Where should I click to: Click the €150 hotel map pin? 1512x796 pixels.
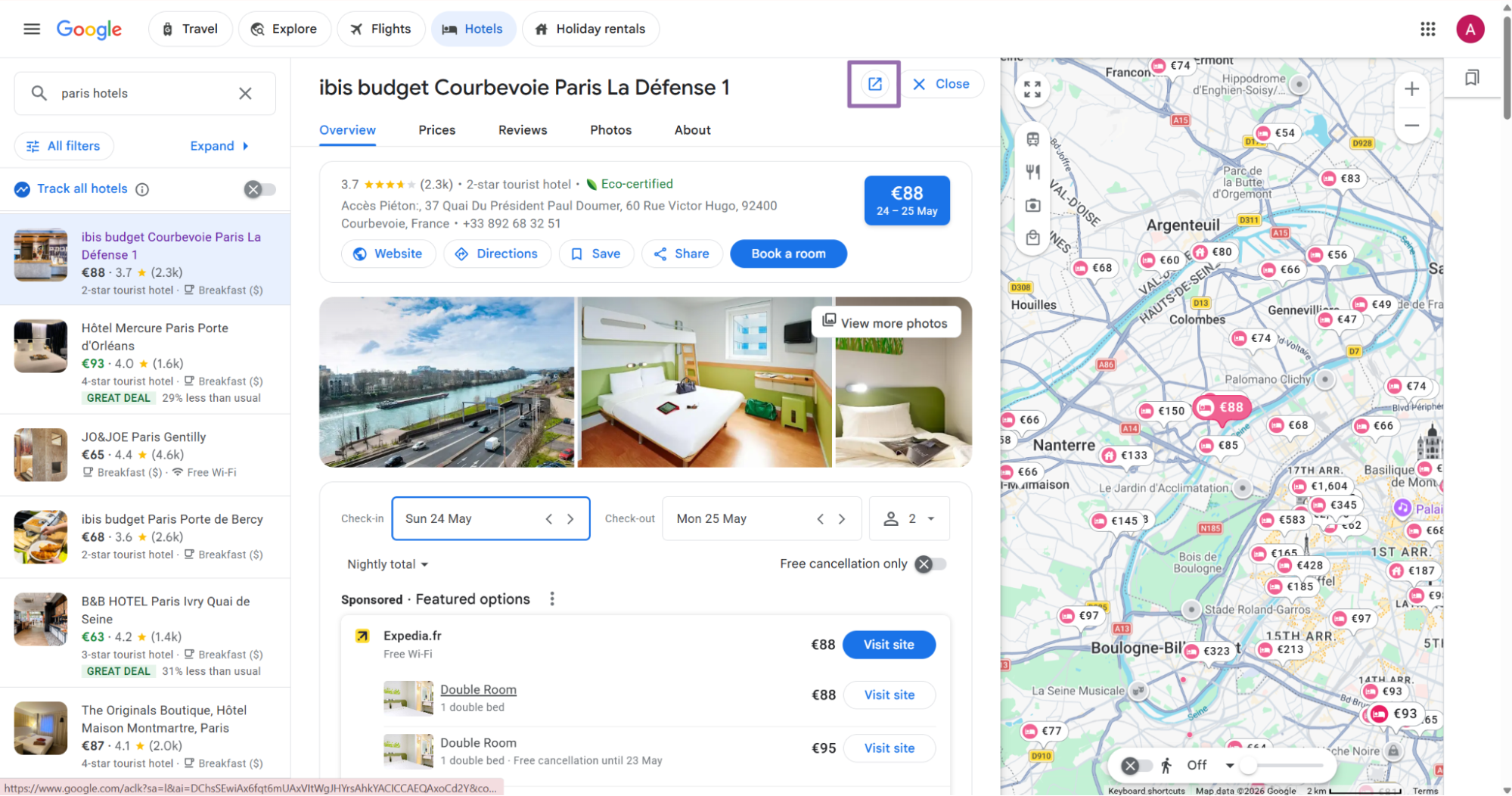coord(1163,411)
